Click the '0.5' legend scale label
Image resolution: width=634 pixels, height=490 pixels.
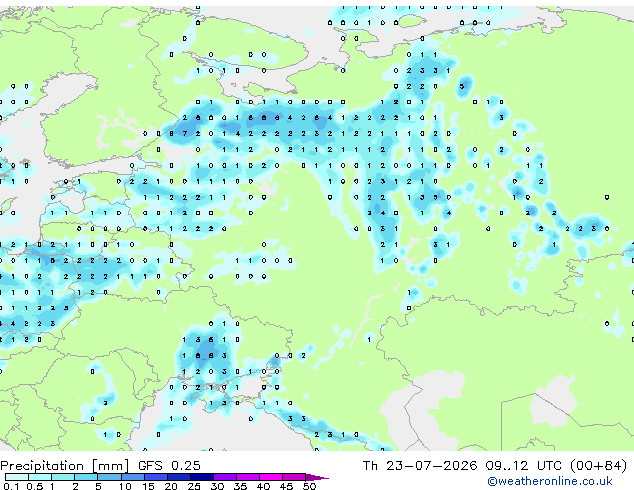[34, 486]
